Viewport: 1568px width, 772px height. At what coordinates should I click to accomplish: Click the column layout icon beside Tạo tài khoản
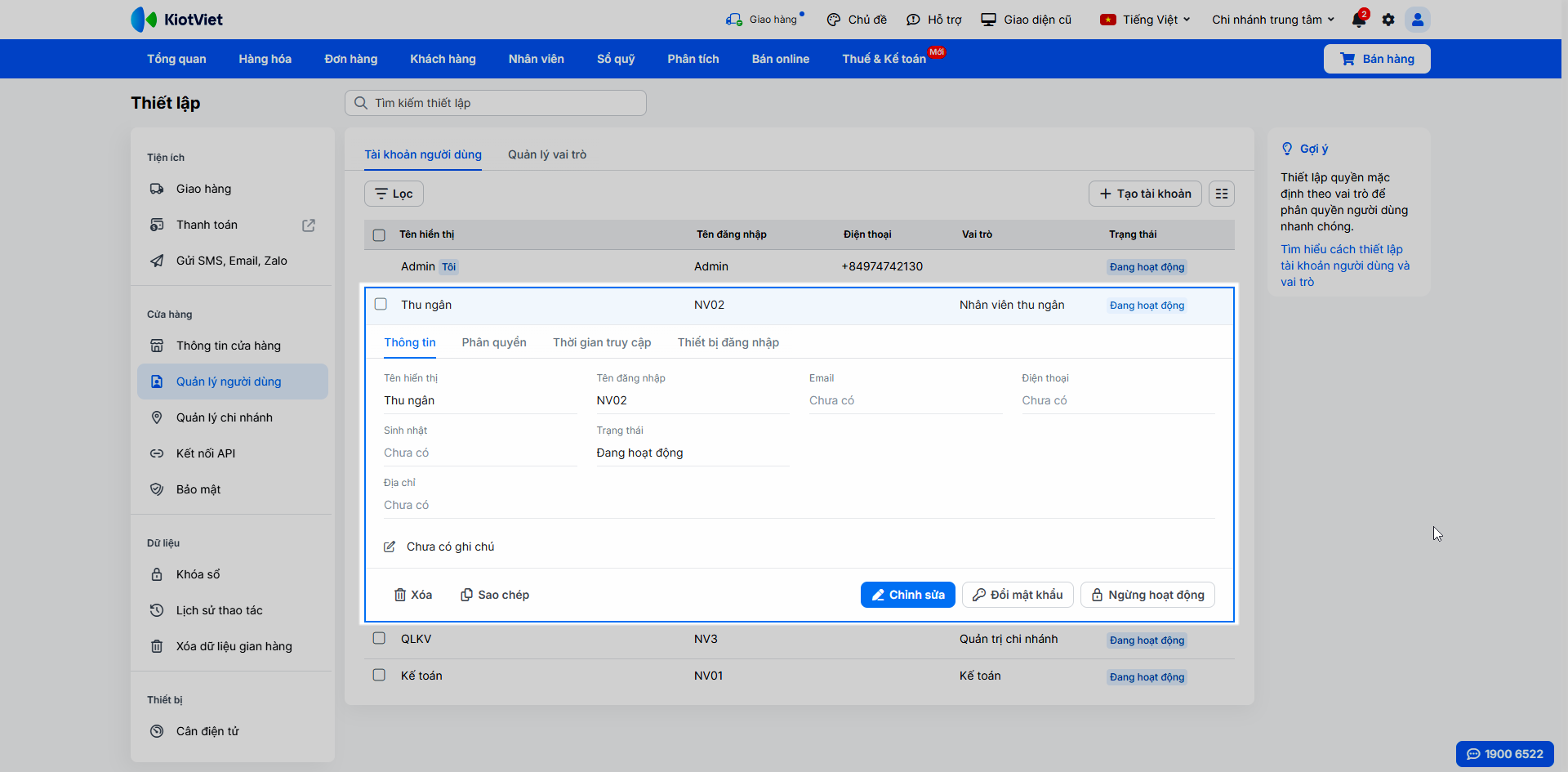[1222, 194]
